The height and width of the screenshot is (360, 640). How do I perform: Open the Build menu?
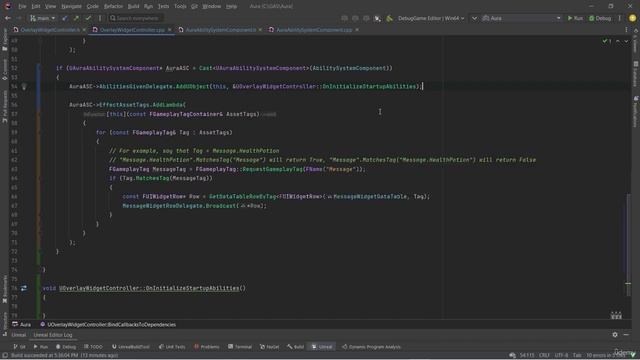[x=133, y=6]
